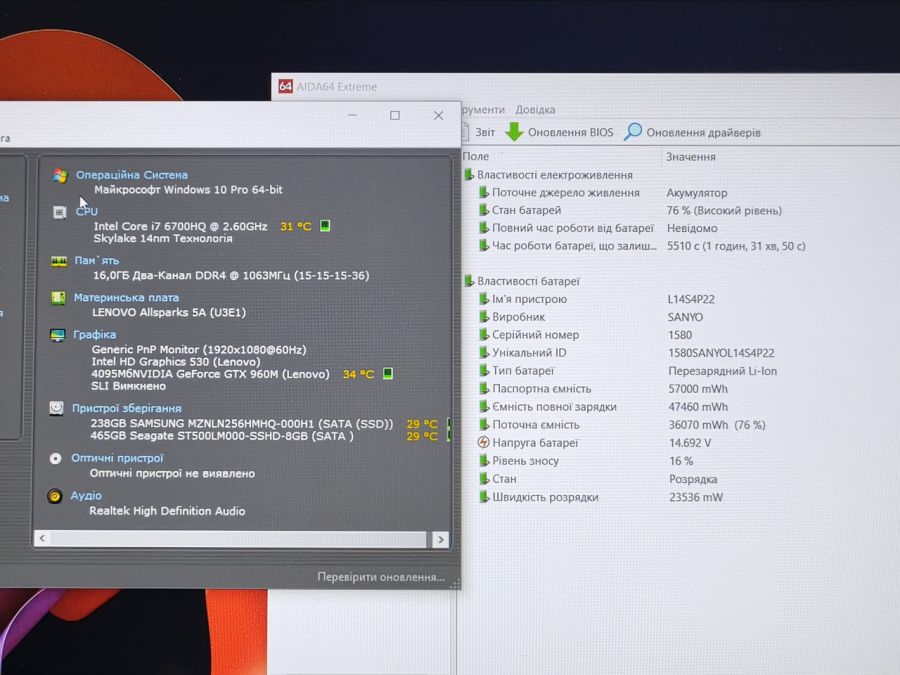Click the value 76 % (Високий рівень)
The width and height of the screenshot is (900, 675).
point(724,211)
